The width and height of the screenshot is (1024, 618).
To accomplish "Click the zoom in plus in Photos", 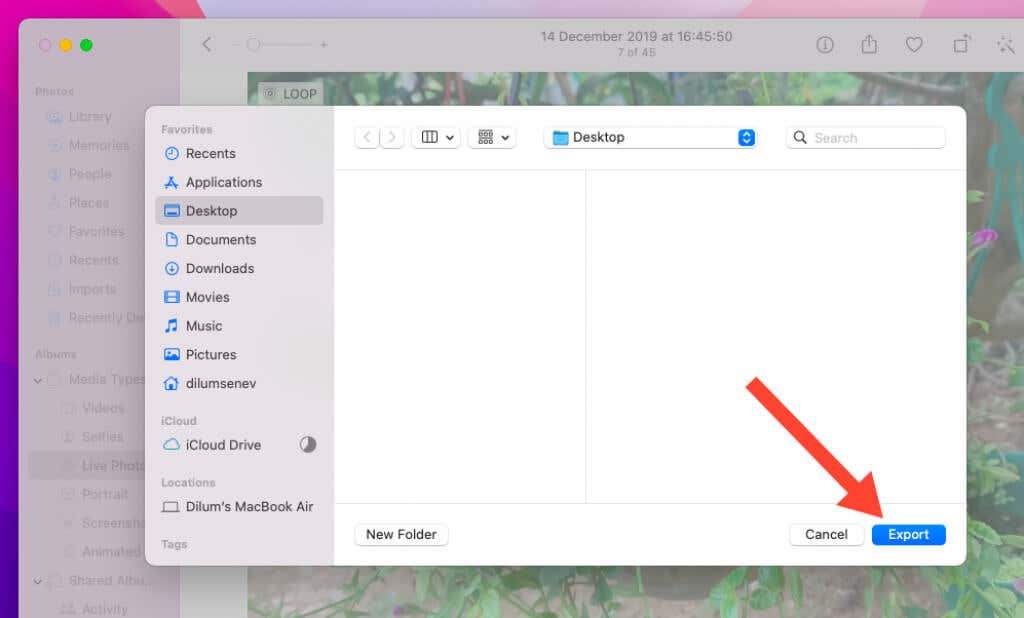I will 323,44.
